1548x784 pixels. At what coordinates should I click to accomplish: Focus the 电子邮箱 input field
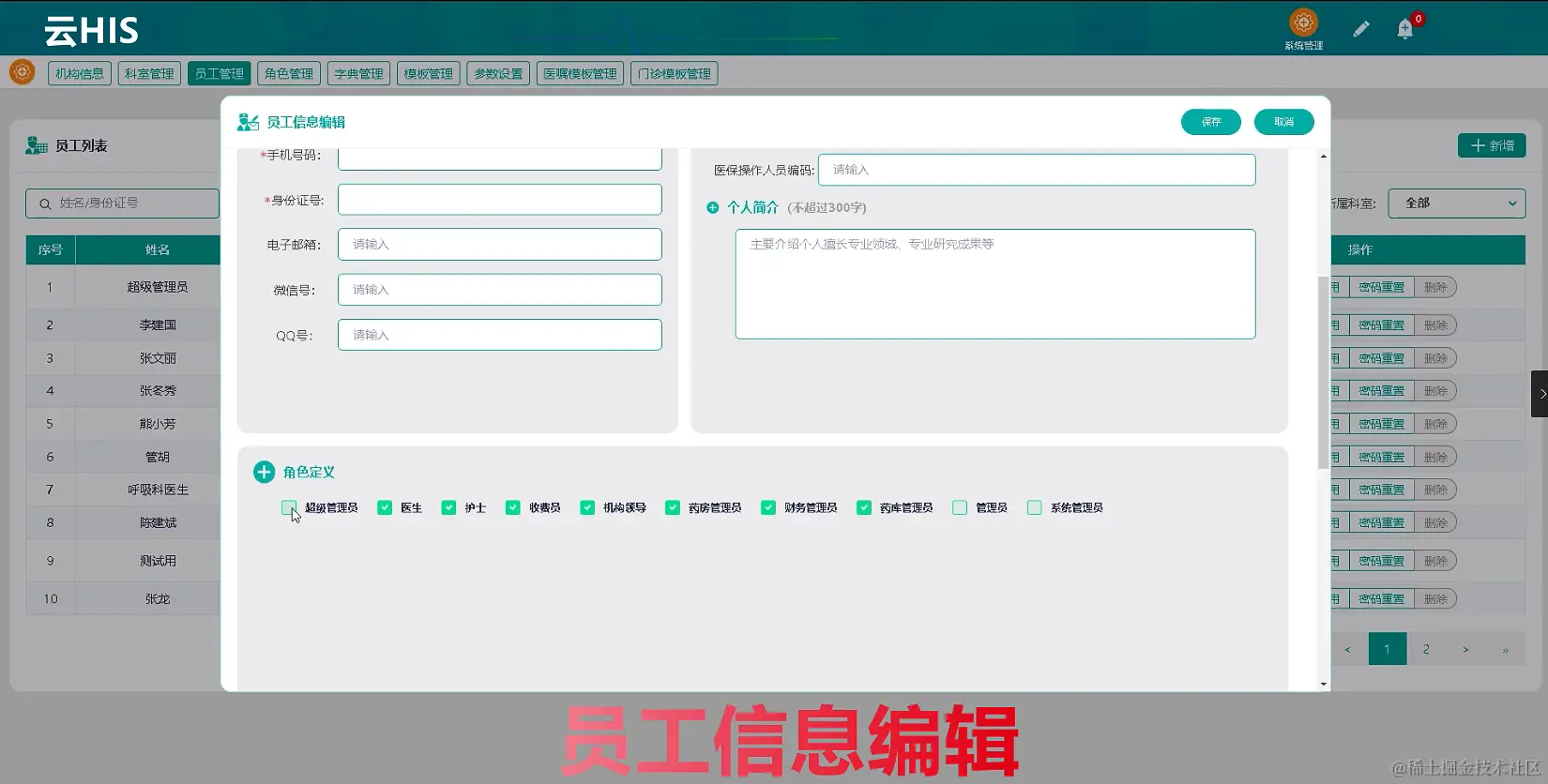coord(500,245)
